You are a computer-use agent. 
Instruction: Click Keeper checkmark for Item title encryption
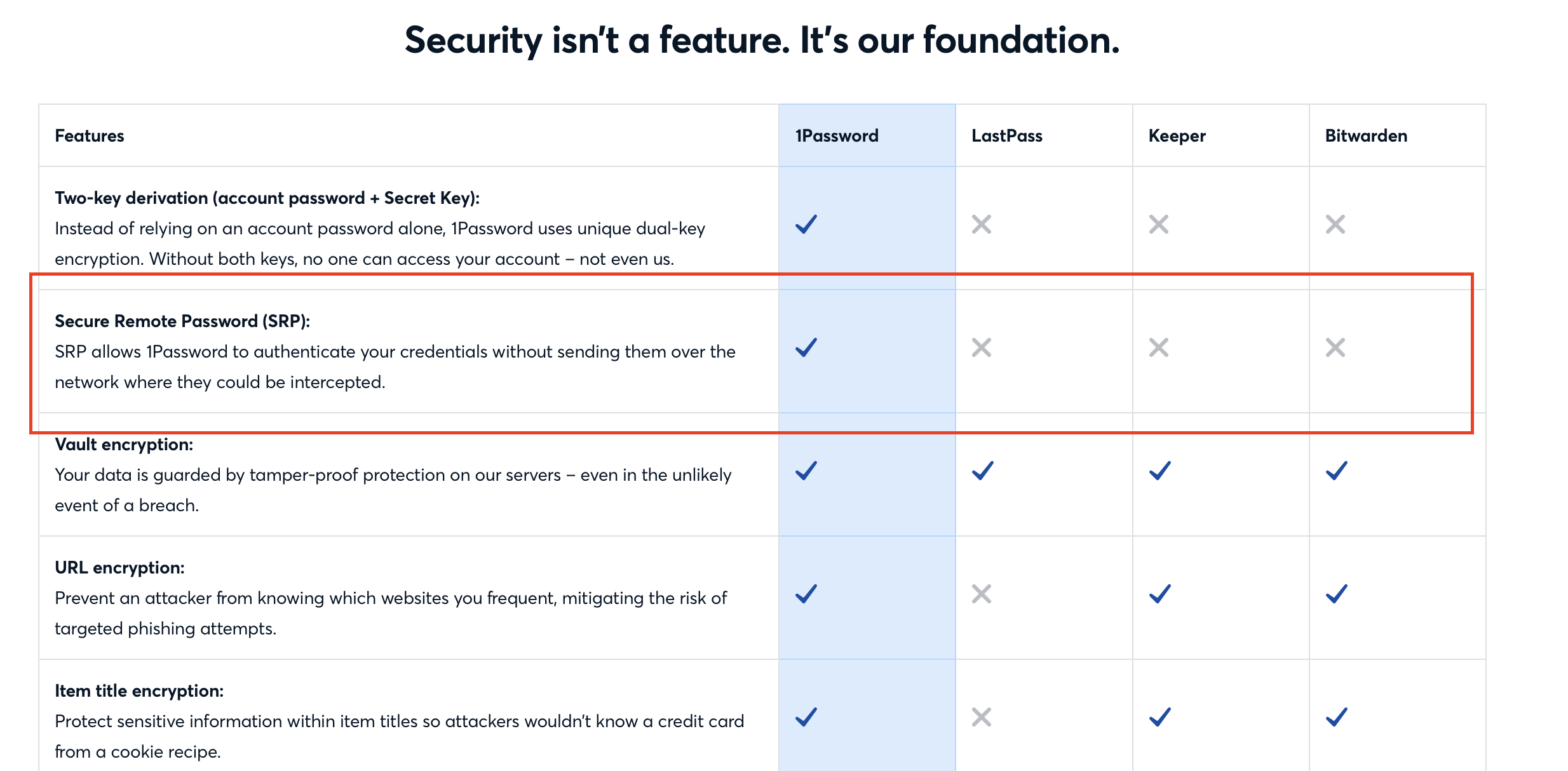[1160, 717]
